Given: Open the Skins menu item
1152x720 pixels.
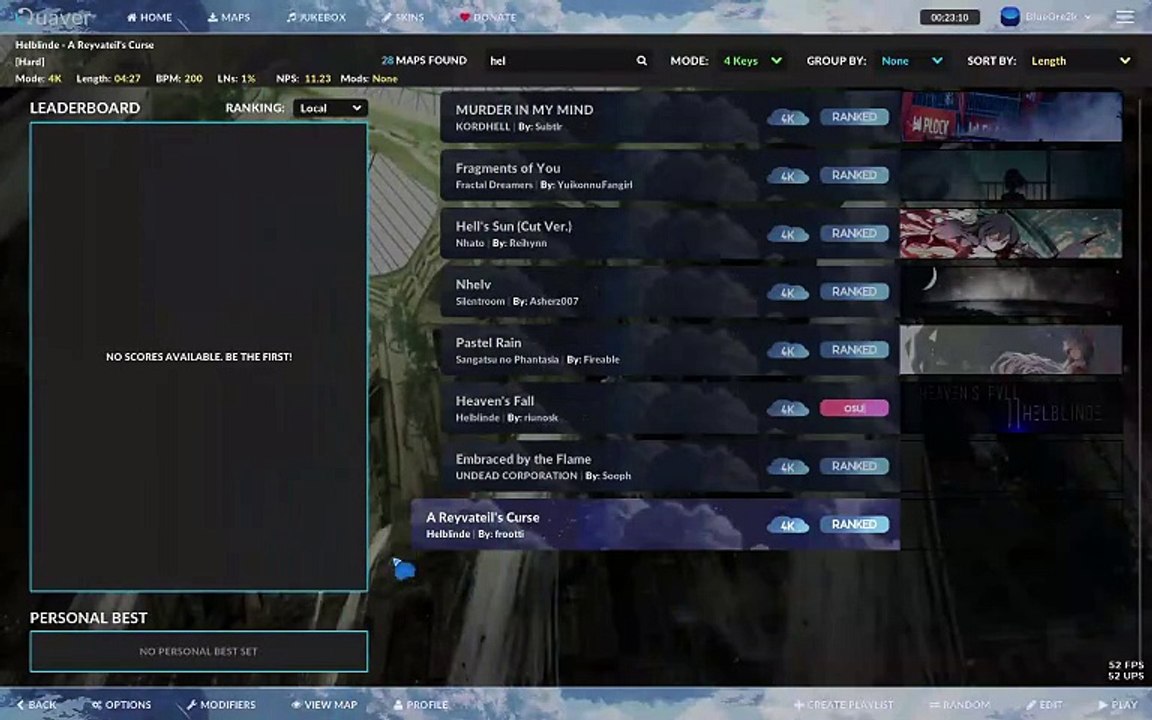Looking at the screenshot, I should (403, 17).
